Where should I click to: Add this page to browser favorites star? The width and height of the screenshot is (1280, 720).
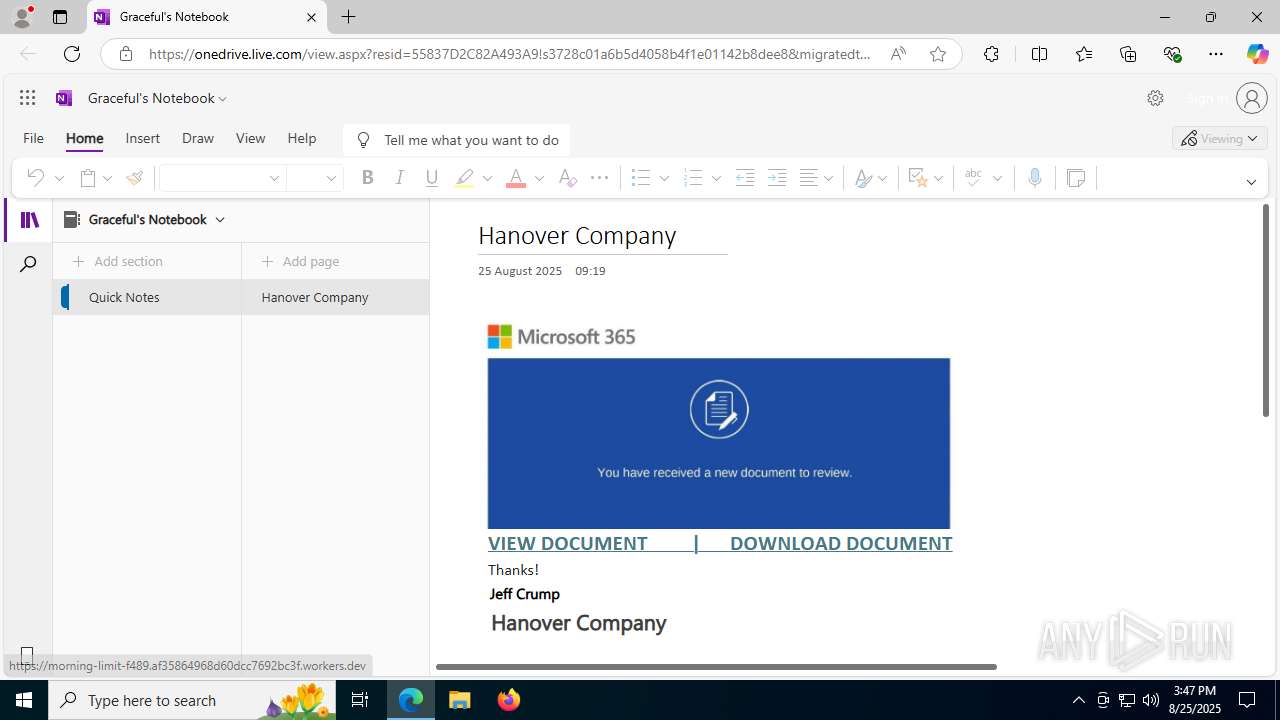[938, 54]
